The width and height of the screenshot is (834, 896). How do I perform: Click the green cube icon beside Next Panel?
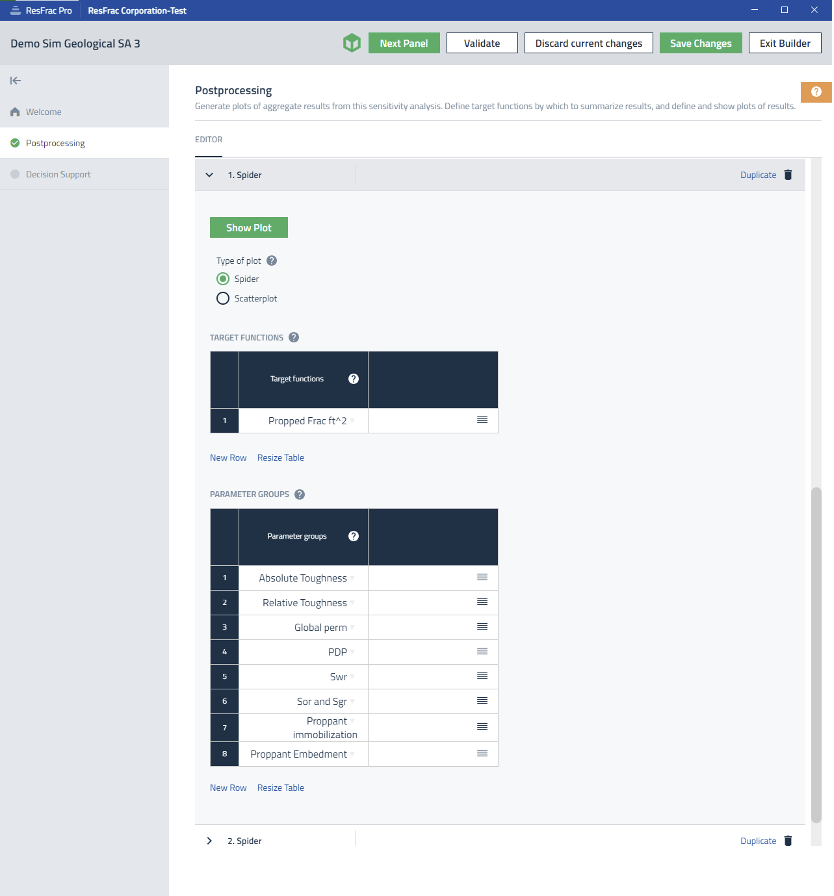[351, 43]
